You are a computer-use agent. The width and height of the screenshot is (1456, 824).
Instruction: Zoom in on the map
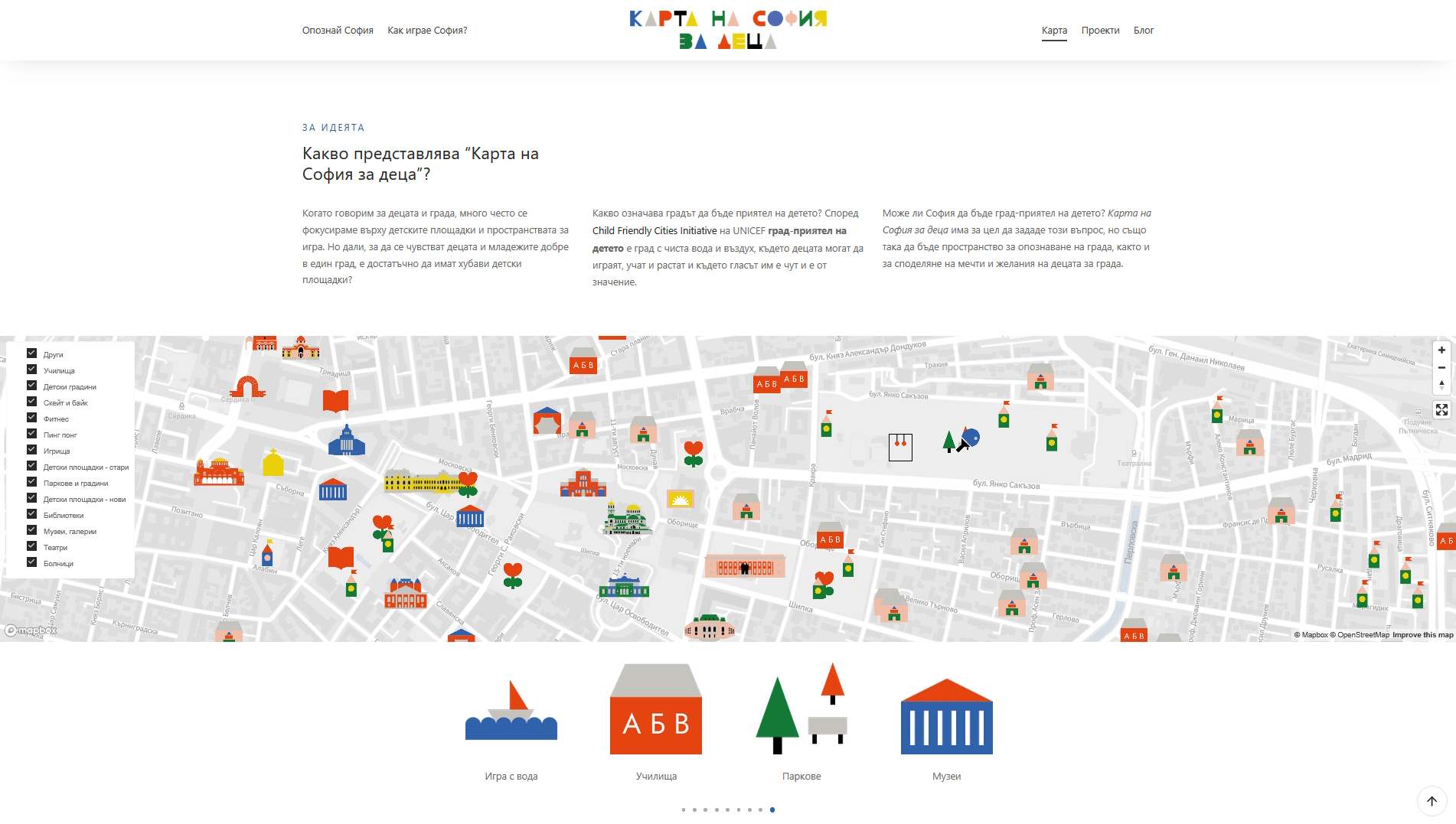pos(1441,350)
